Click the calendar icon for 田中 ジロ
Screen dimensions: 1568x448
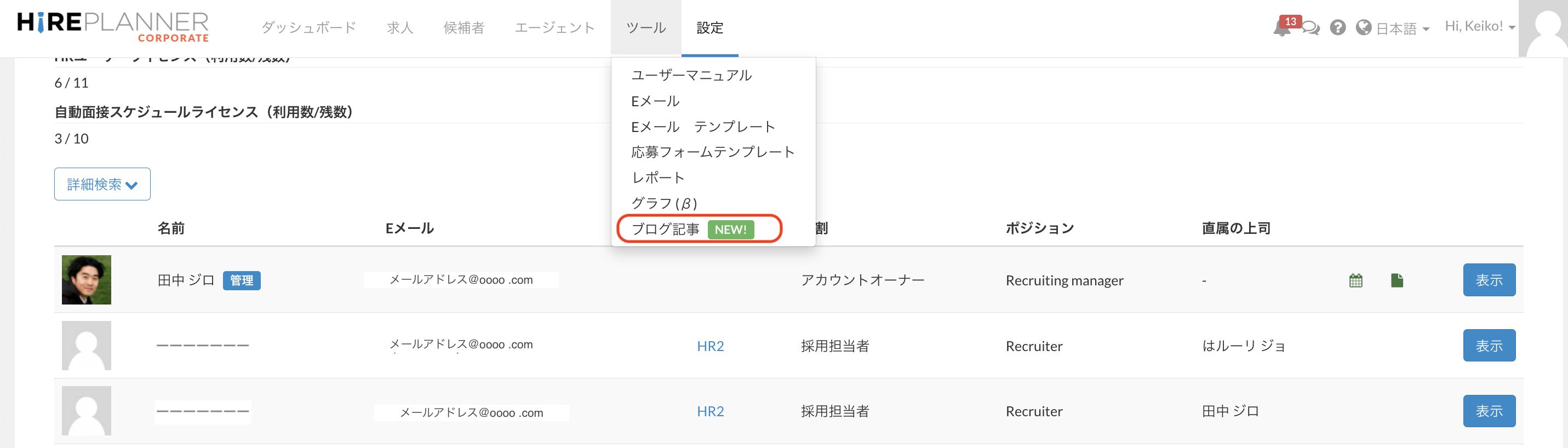click(x=1355, y=280)
